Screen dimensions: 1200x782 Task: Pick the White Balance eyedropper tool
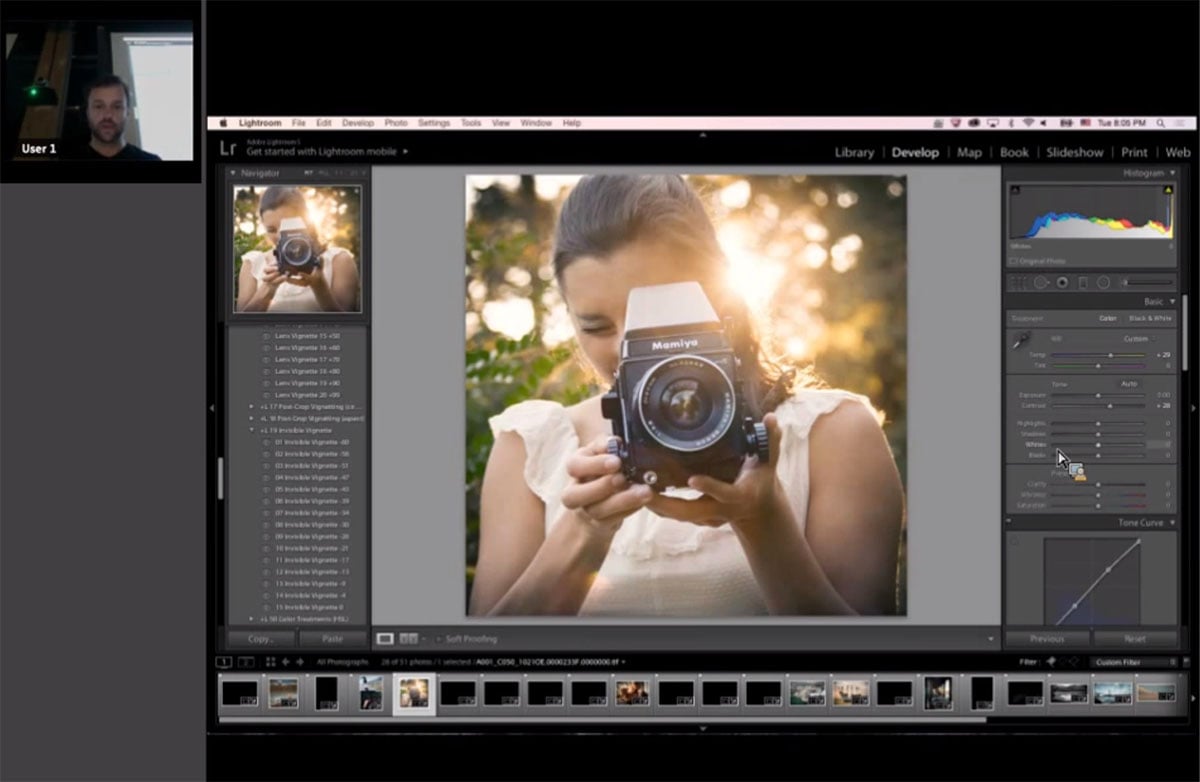pos(1022,341)
